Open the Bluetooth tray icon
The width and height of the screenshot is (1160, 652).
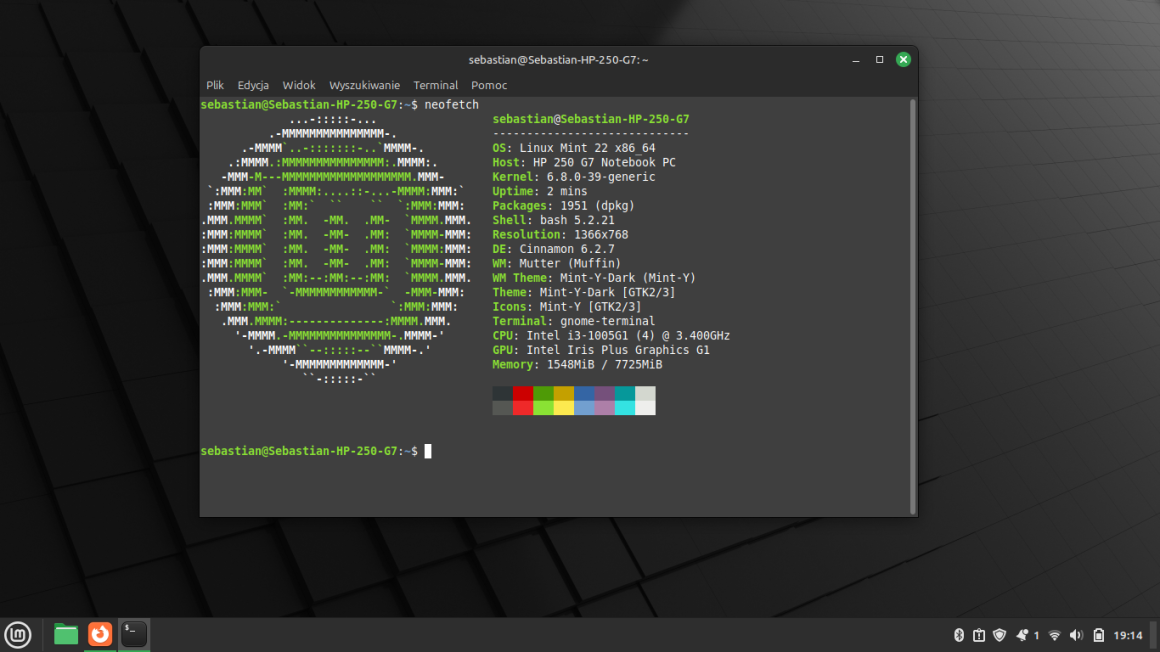tap(959, 635)
